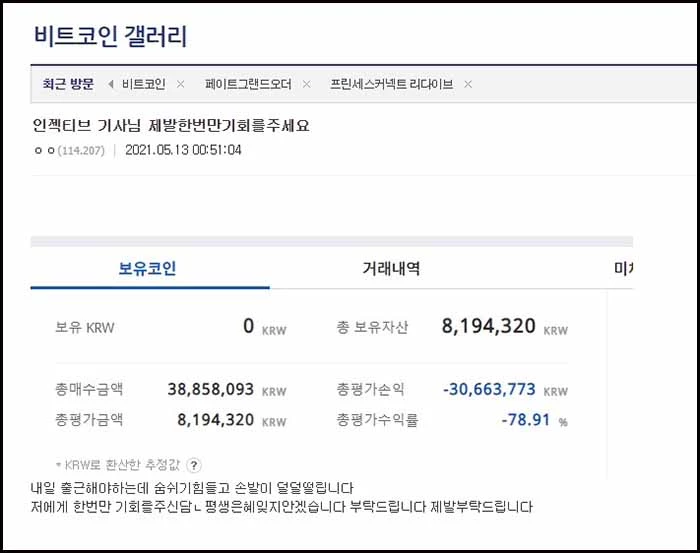Switch to the 보유코인 tab
700x553 pixels.
(x=147, y=269)
